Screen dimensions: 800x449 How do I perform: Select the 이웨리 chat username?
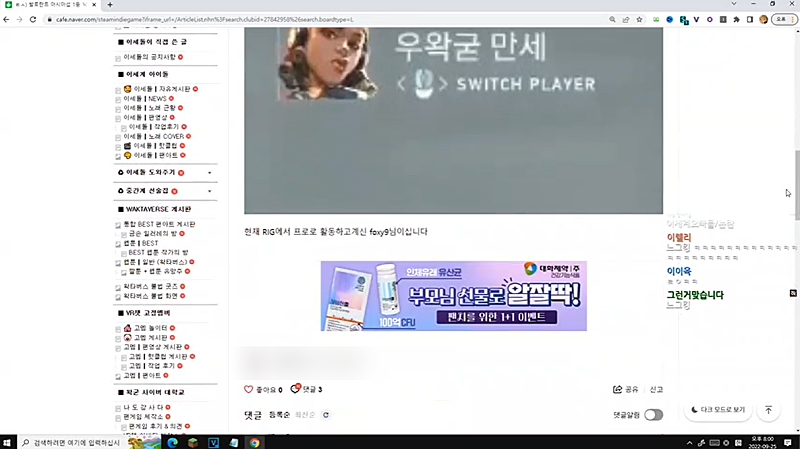679,237
